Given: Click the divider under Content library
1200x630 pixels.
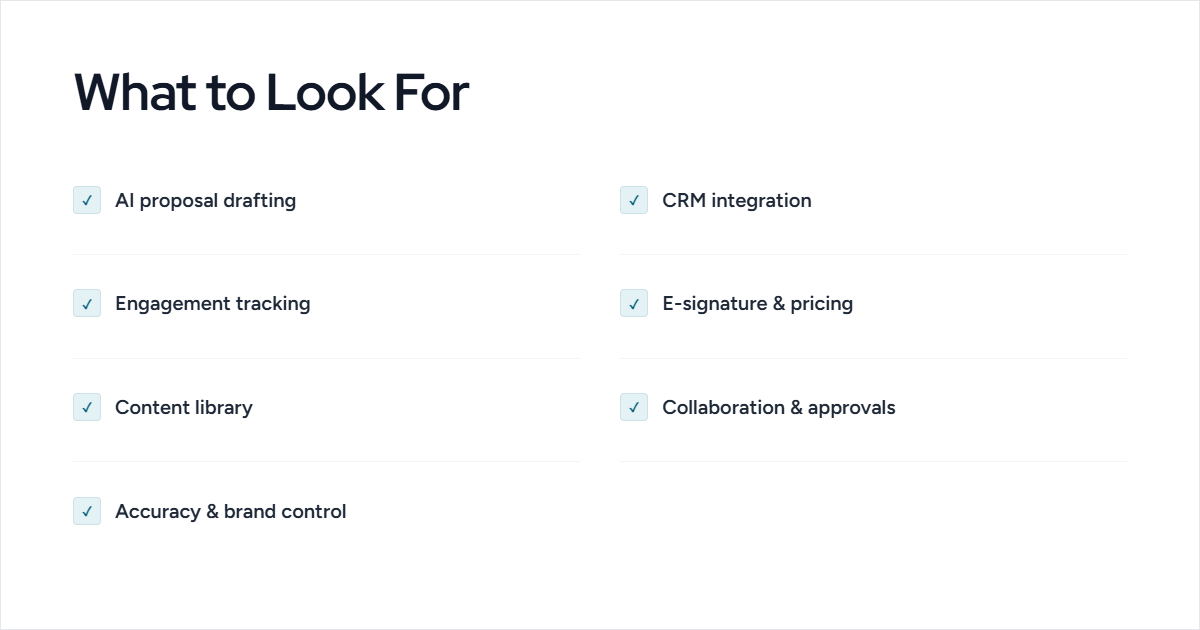Looking at the screenshot, I should coord(327,461).
